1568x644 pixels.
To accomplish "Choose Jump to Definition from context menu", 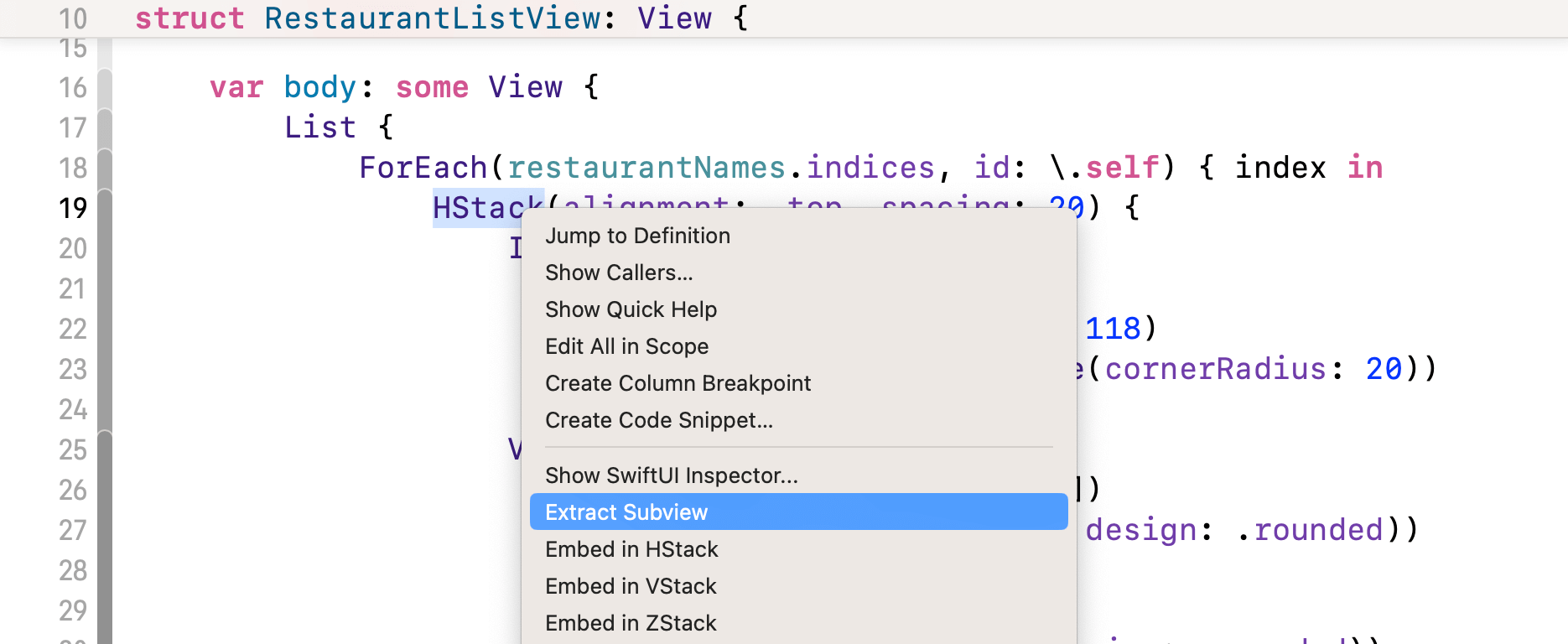I will tap(637, 236).
